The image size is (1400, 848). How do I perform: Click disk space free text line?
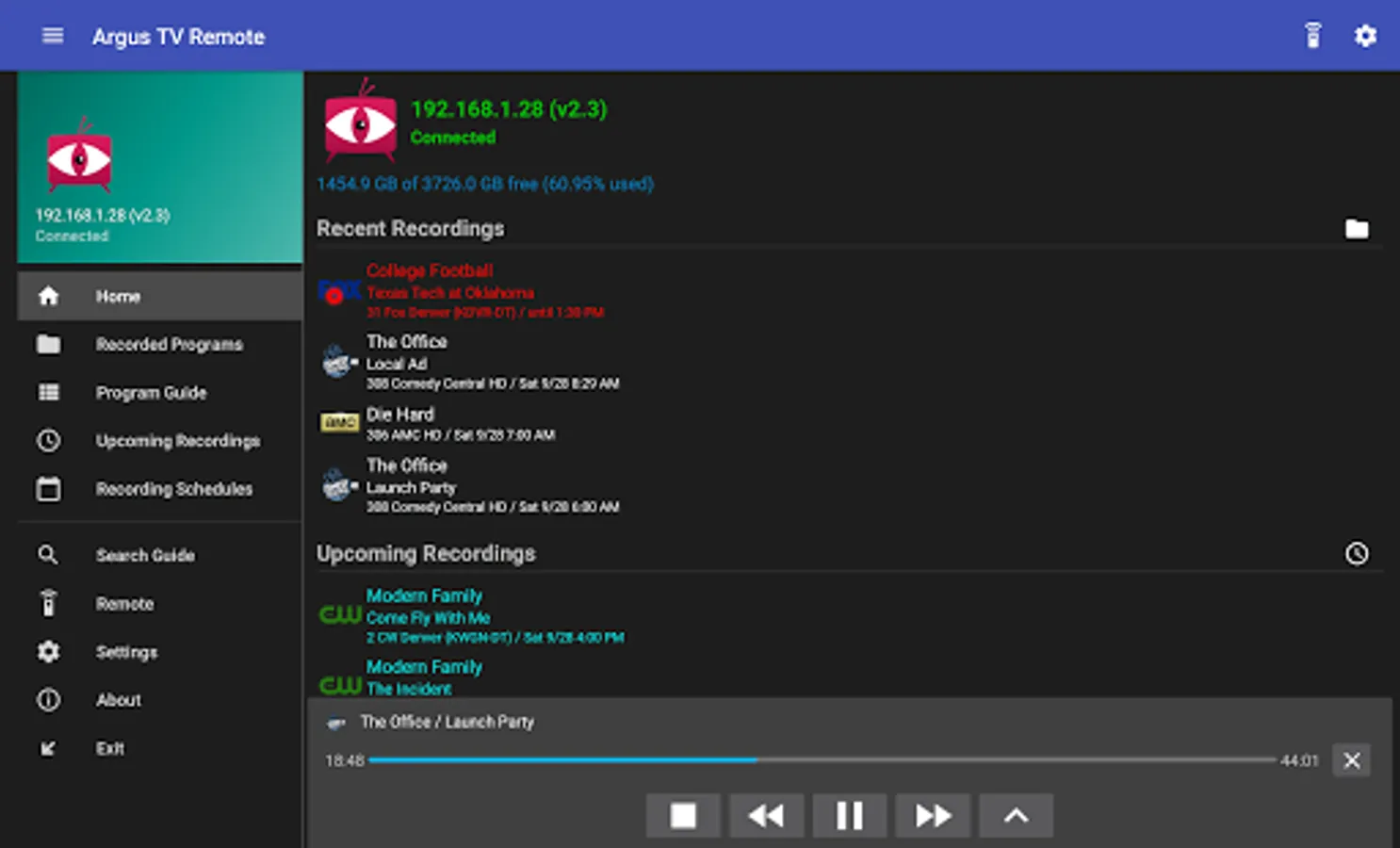485,184
